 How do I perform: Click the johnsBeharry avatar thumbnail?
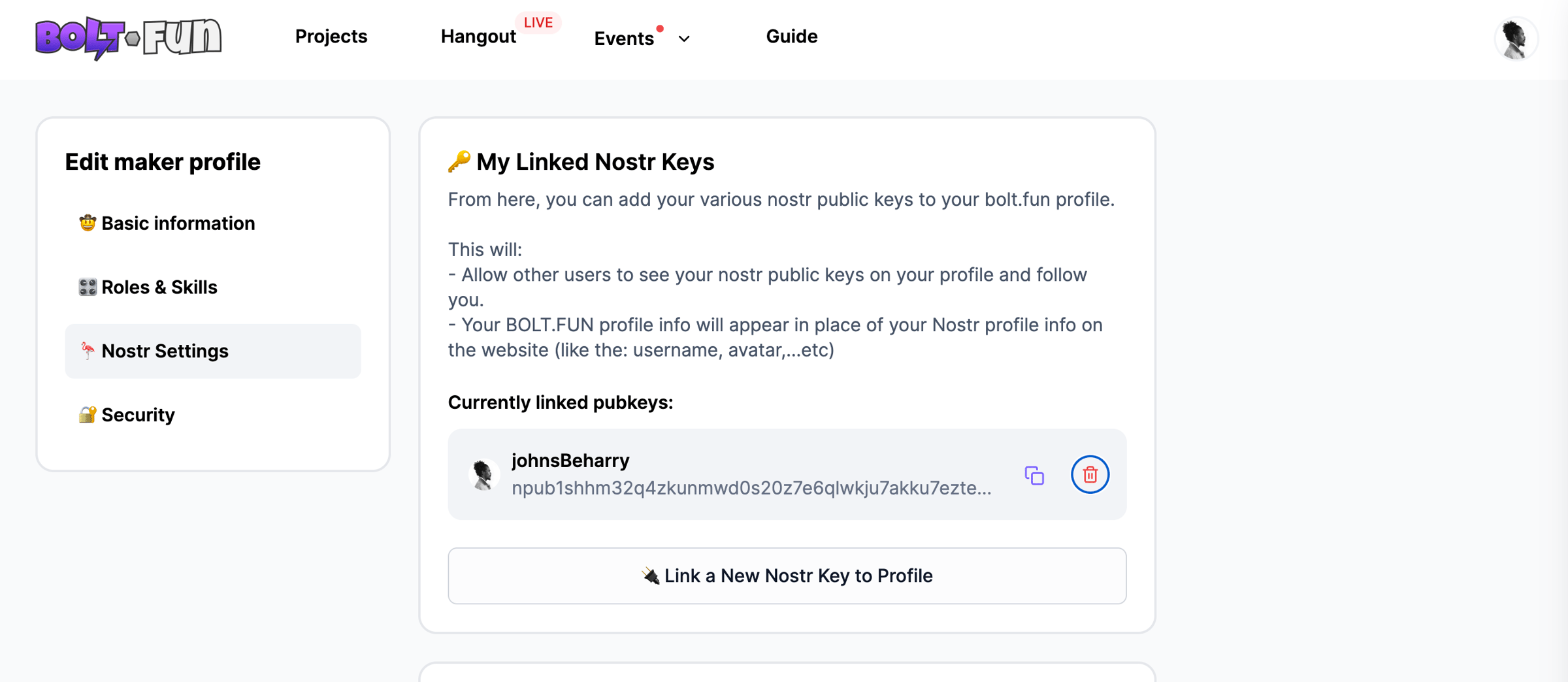pyautogui.click(x=483, y=474)
